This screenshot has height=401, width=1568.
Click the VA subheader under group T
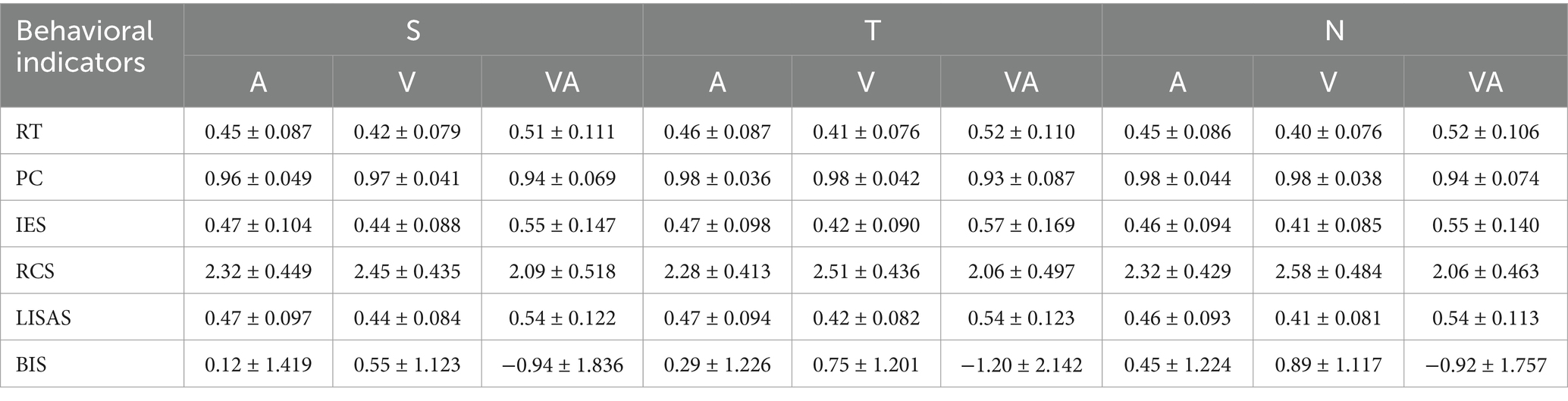click(x=1021, y=81)
